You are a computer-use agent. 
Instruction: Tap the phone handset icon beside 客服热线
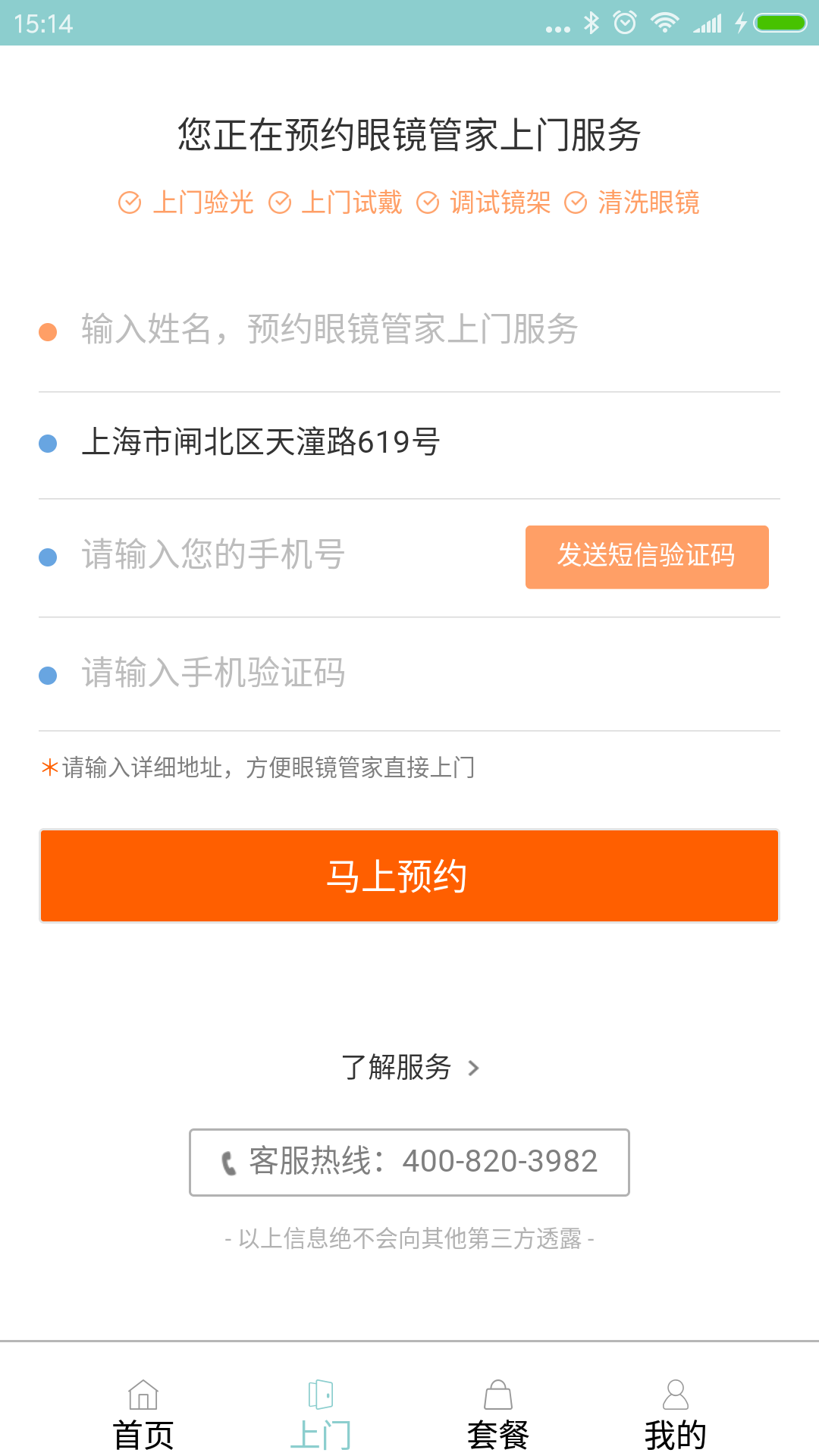click(x=228, y=1163)
